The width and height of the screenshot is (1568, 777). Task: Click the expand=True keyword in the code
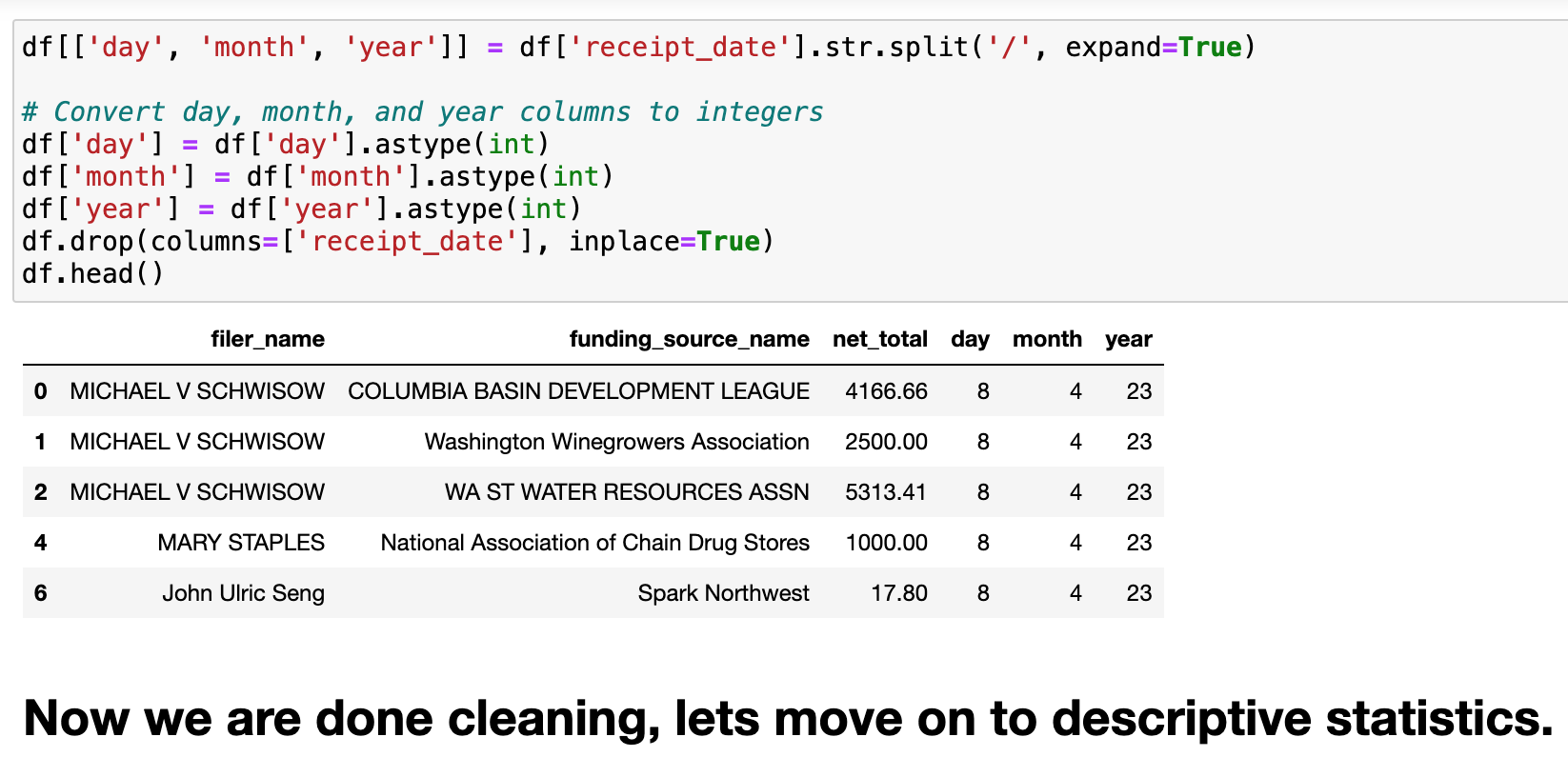pos(1153,48)
